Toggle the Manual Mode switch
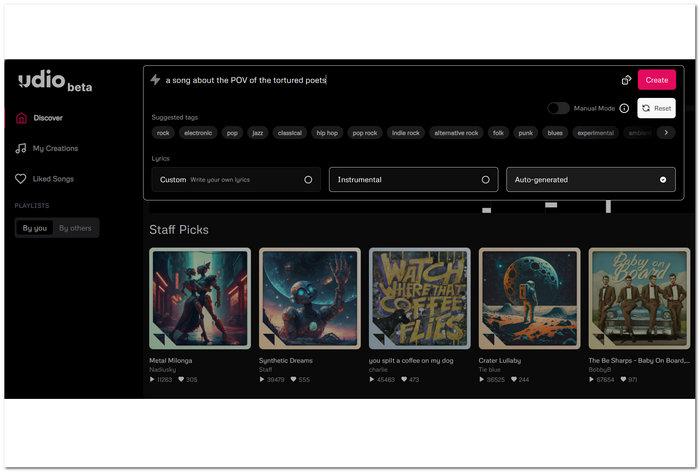This screenshot has width=700, height=472. pos(558,108)
